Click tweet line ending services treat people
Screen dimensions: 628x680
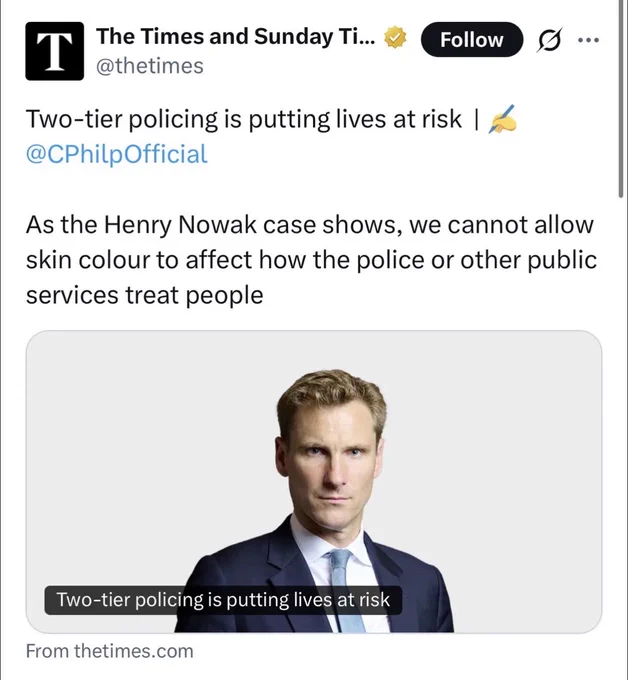[x=144, y=296]
